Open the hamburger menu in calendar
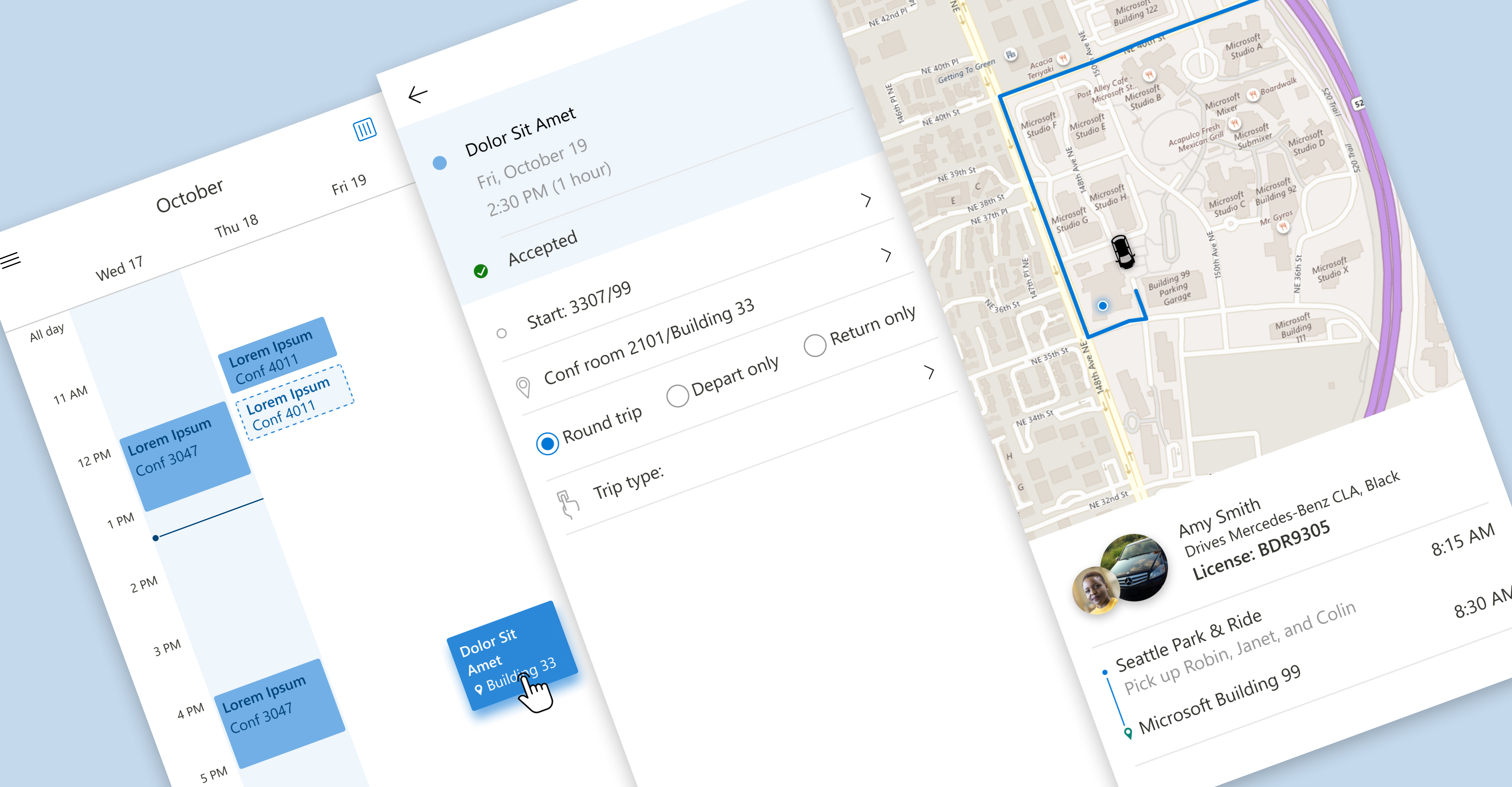 pos(11,259)
